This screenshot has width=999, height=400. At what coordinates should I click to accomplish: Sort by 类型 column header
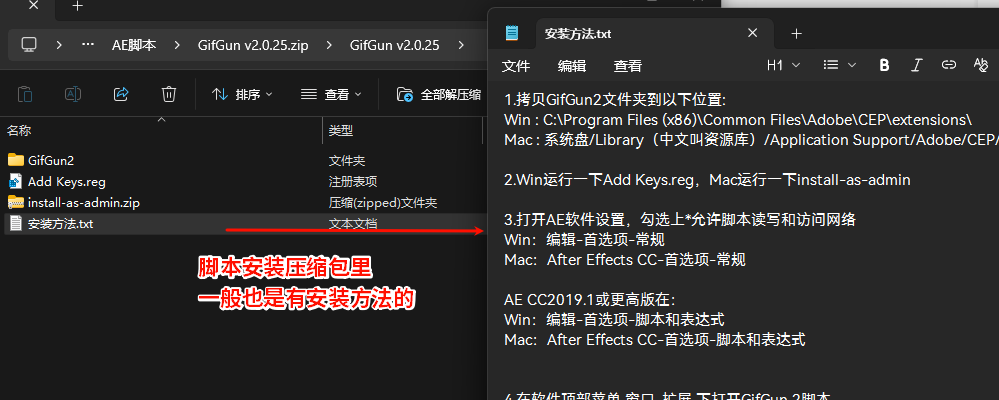click(341, 131)
